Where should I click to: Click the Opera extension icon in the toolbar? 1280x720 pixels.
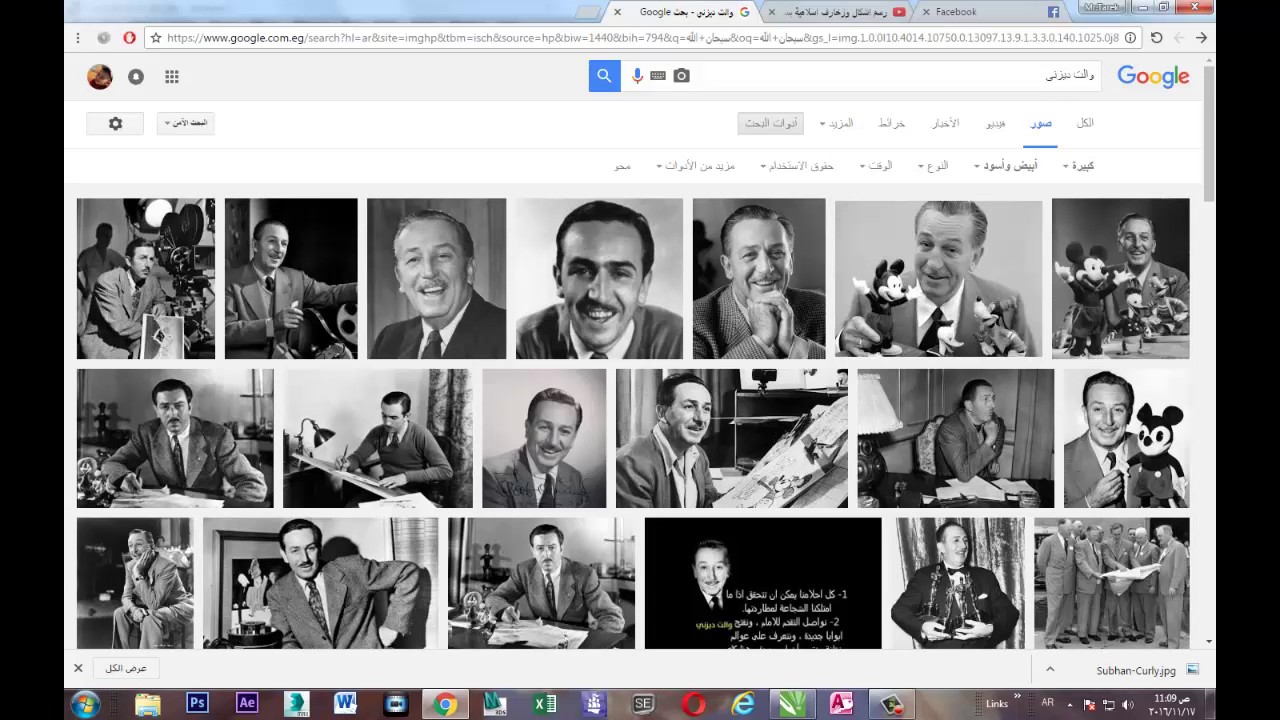pos(130,38)
